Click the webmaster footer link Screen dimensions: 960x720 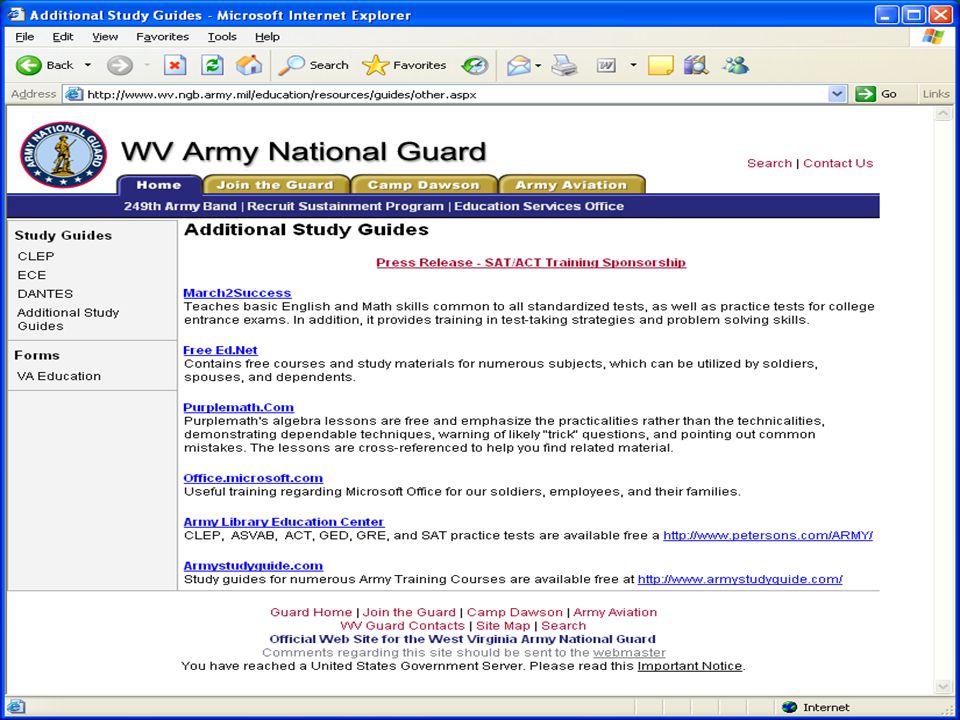click(x=629, y=653)
